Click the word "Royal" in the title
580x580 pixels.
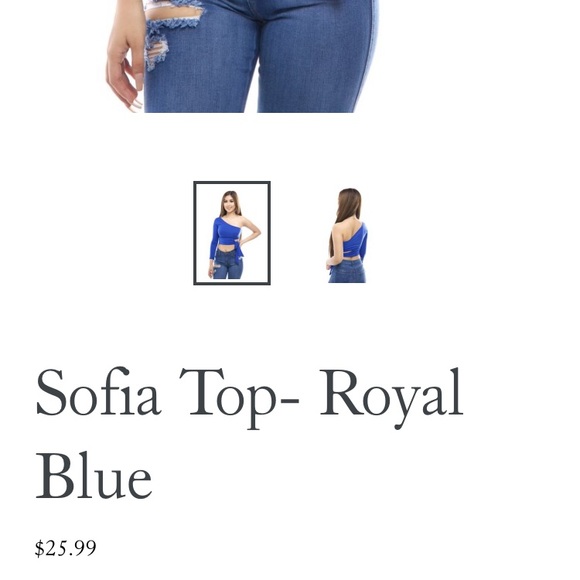point(392,398)
